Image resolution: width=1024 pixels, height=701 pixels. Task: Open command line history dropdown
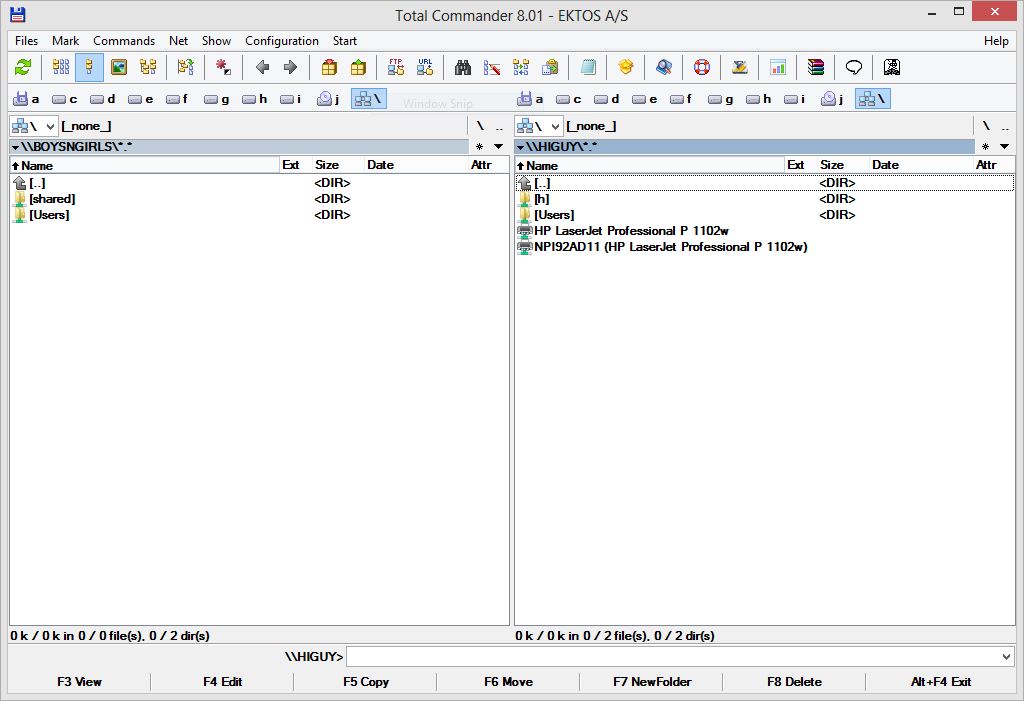point(1006,657)
